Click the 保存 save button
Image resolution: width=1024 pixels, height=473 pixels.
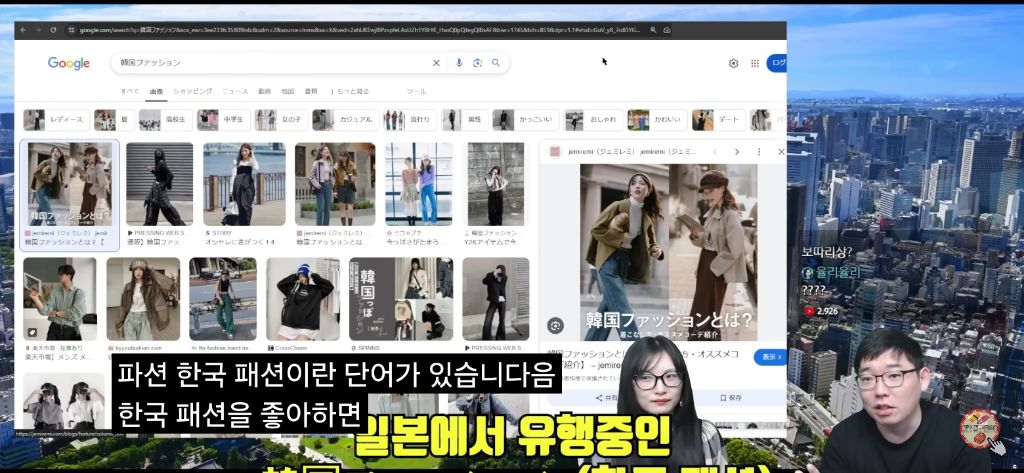(729, 398)
